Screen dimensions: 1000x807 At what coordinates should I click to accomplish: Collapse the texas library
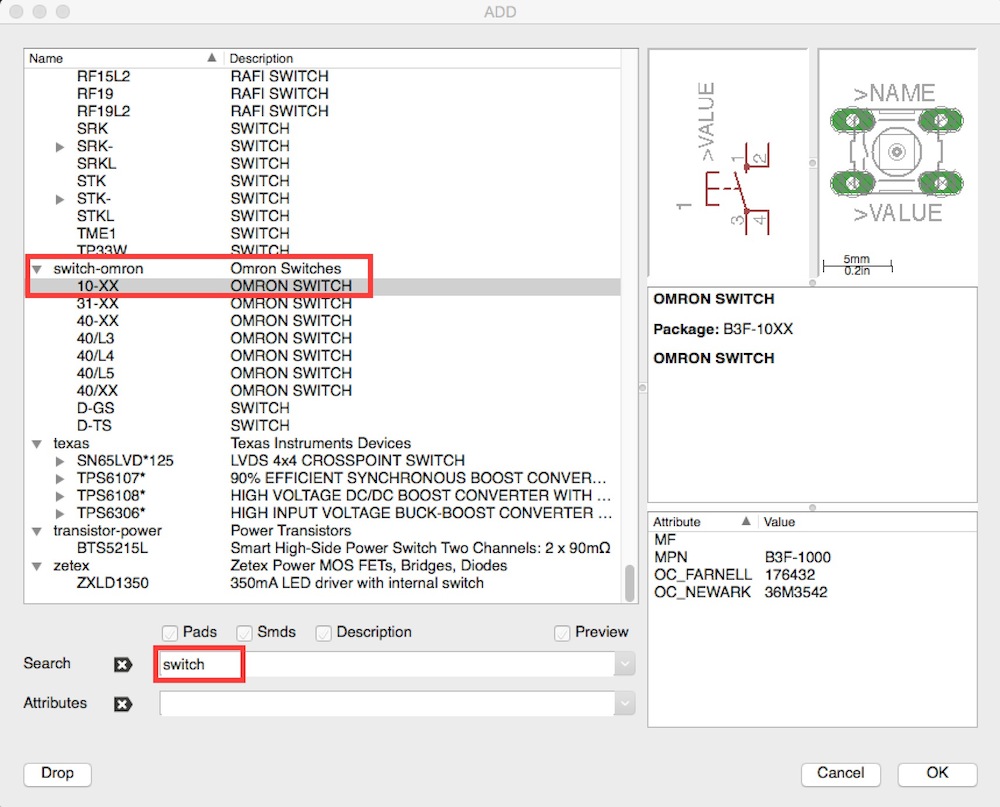pos(37,443)
